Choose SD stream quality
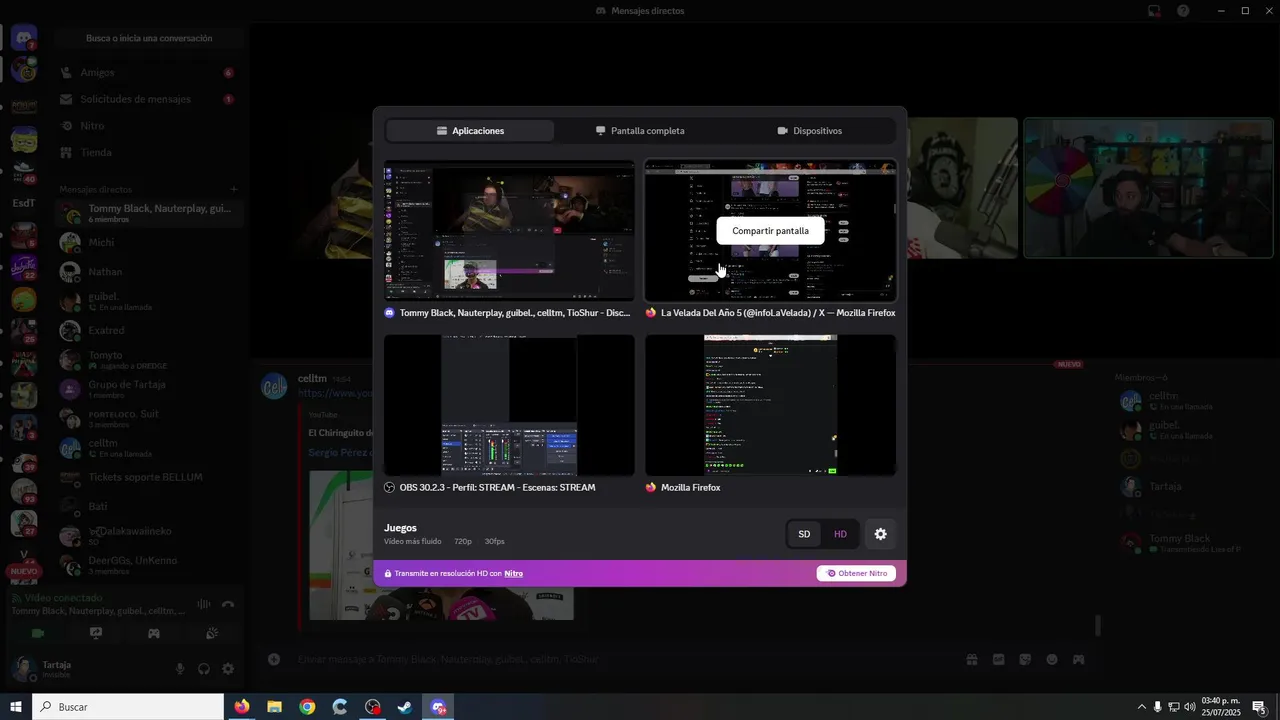1280x720 pixels. pyautogui.click(x=804, y=534)
